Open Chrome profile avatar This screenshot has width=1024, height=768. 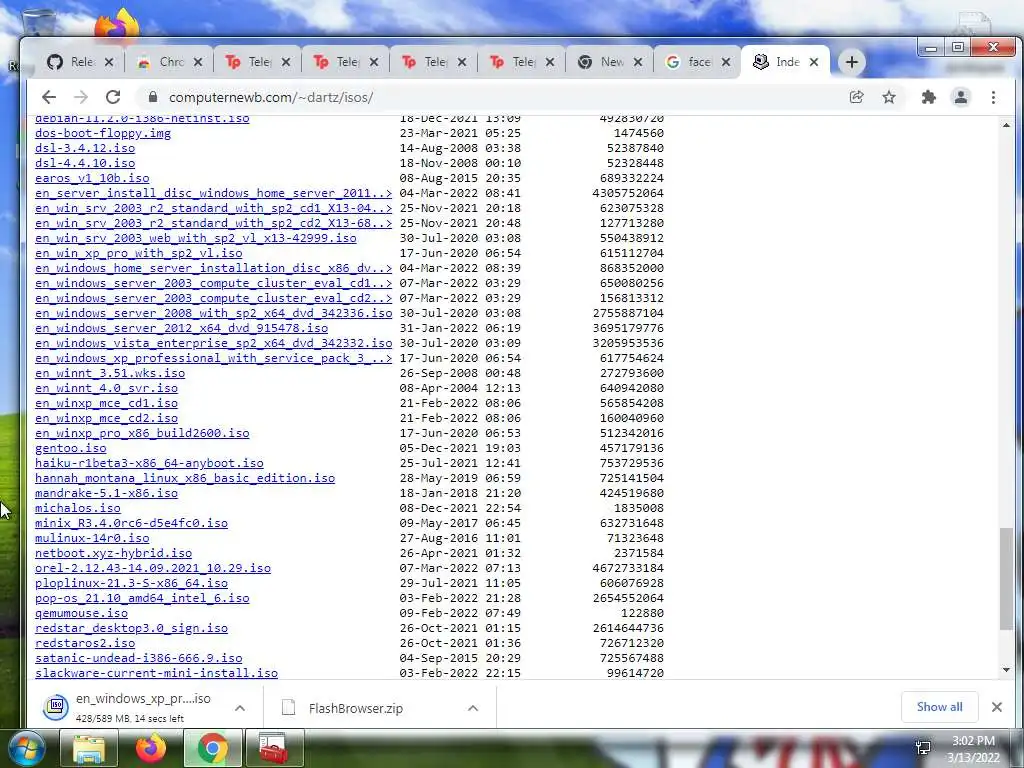(961, 97)
